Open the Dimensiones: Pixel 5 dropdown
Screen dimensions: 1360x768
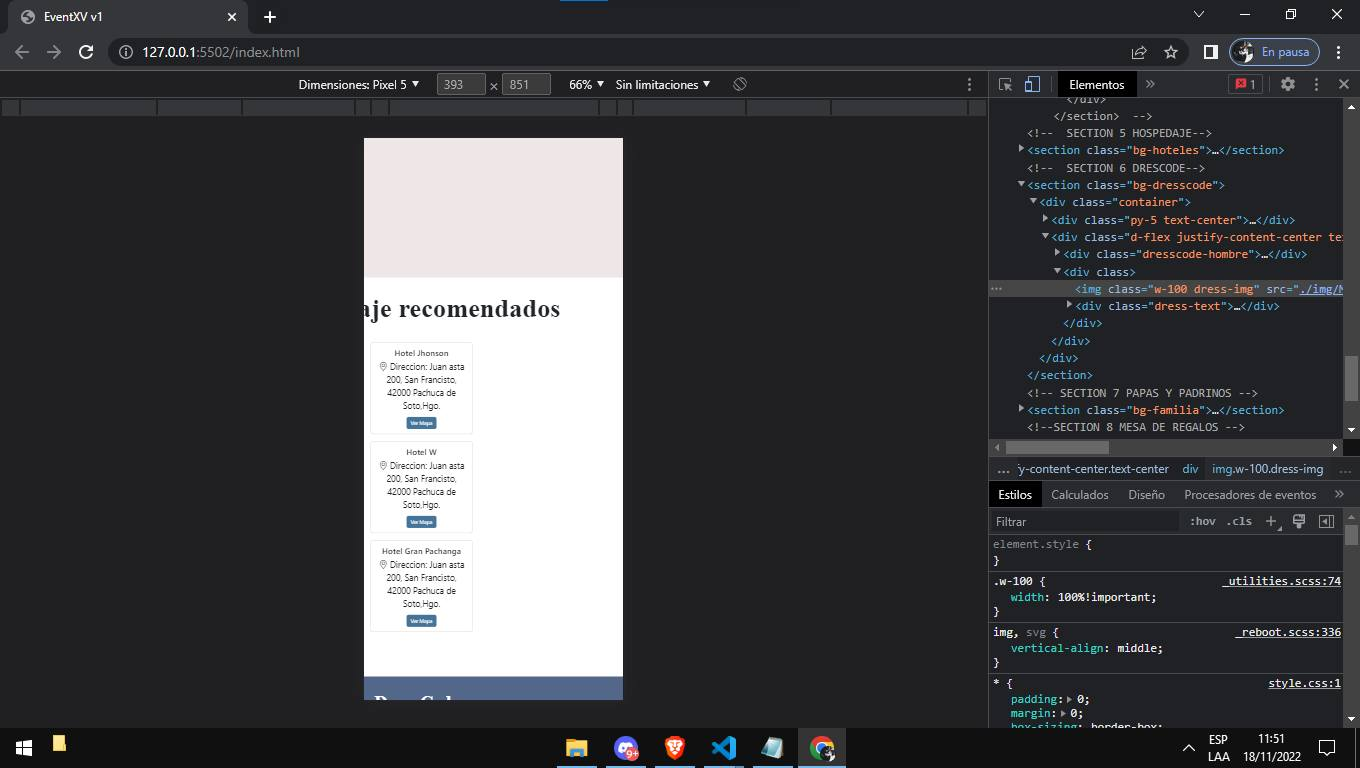pyautogui.click(x=359, y=85)
